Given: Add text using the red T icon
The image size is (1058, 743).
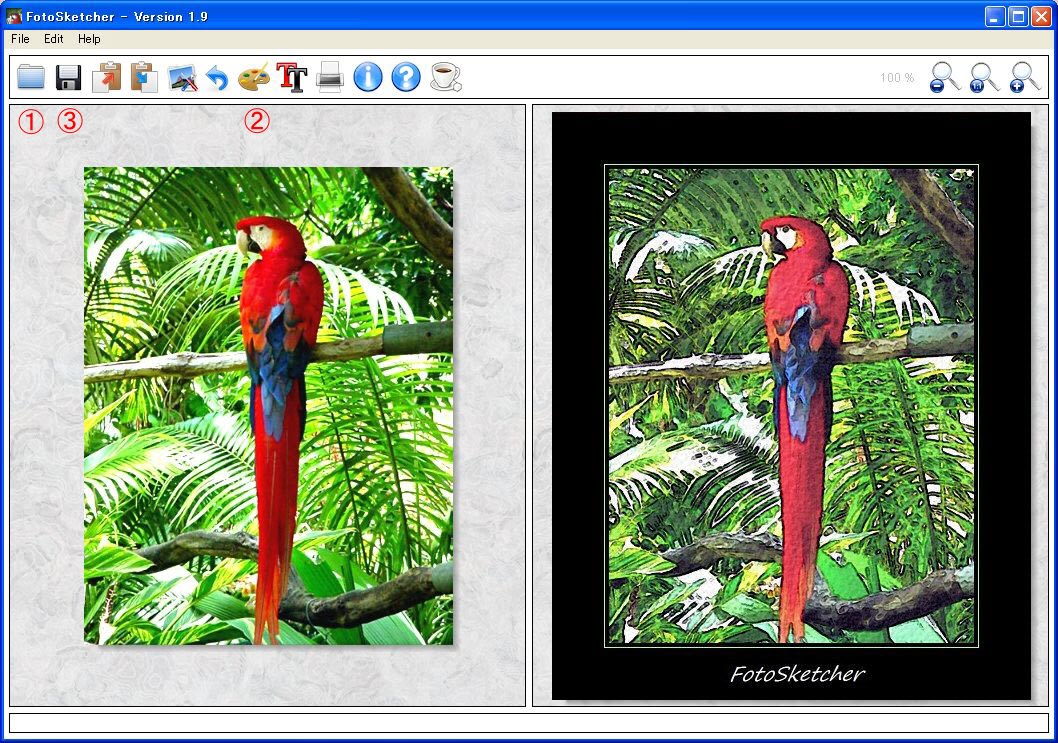Looking at the screenshot, I should pos(291,77).
